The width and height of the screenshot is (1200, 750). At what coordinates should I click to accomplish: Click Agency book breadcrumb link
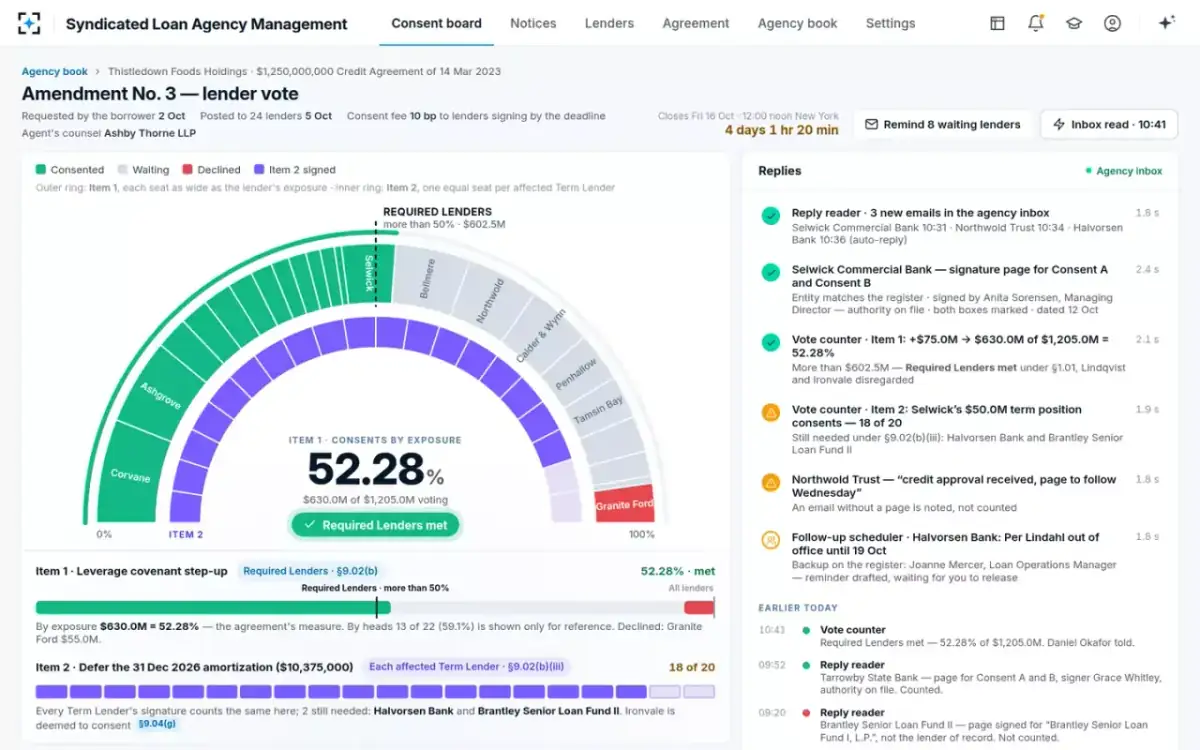coord(55,72)
